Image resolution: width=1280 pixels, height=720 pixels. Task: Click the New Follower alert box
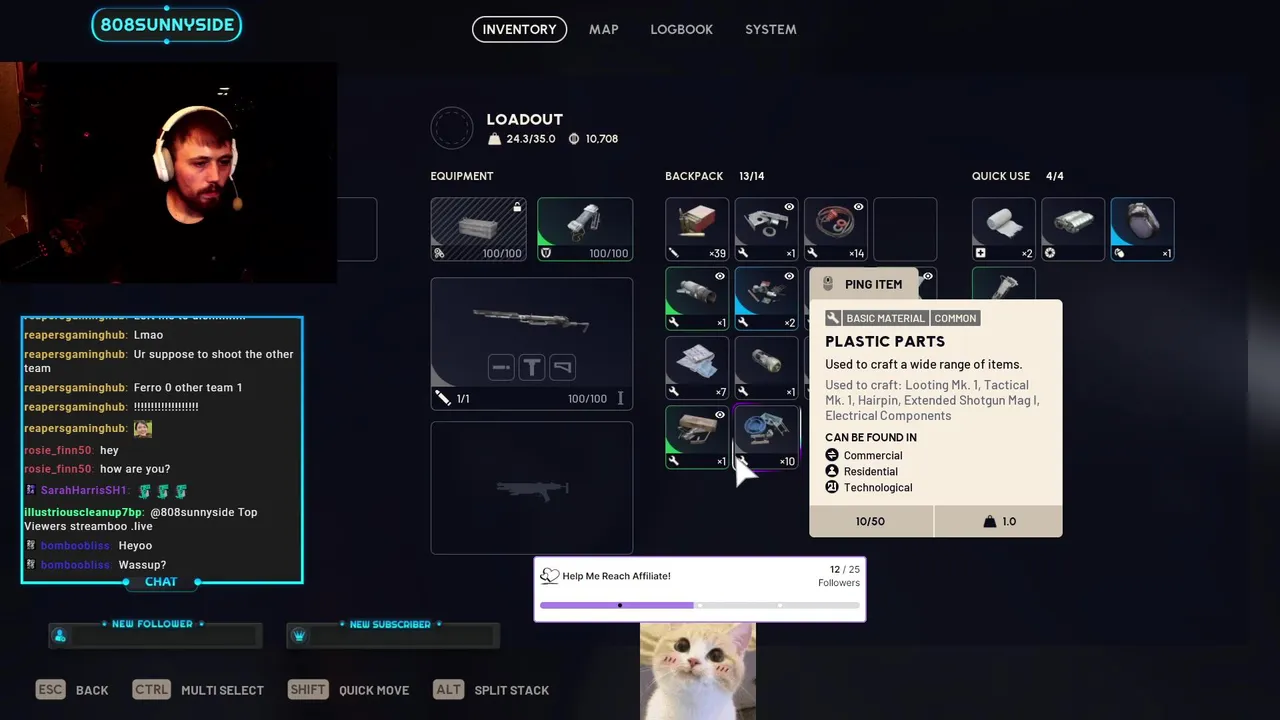click(x=155, y=635)
